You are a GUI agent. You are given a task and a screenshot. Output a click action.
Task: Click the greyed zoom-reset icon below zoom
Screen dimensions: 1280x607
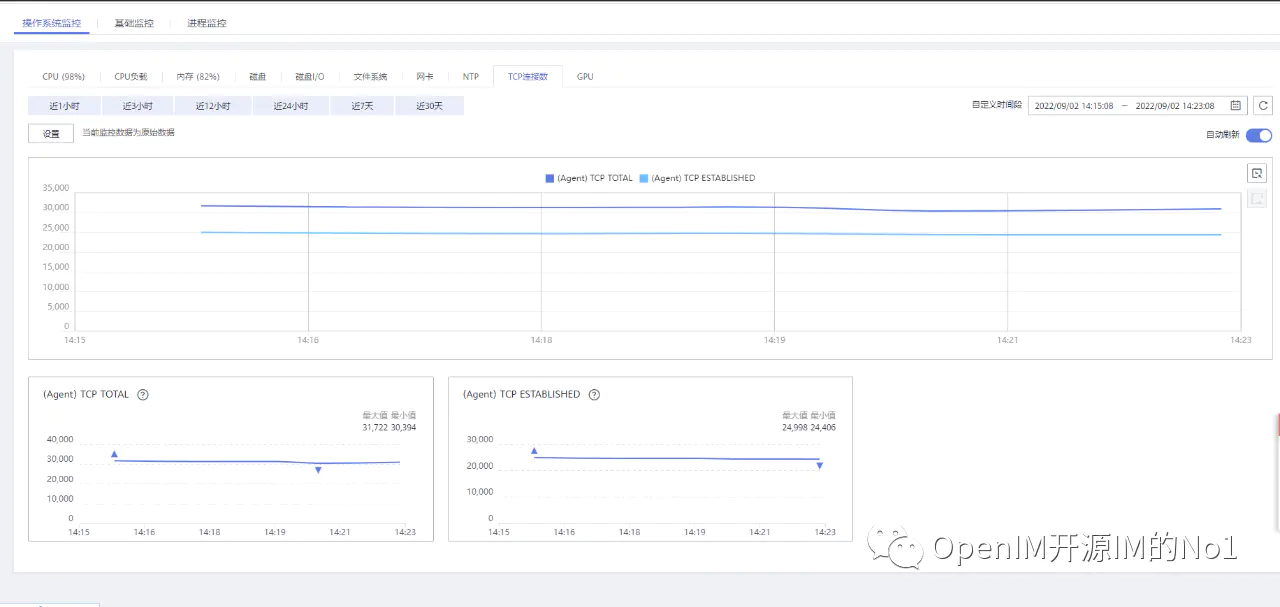[1257, 198]
